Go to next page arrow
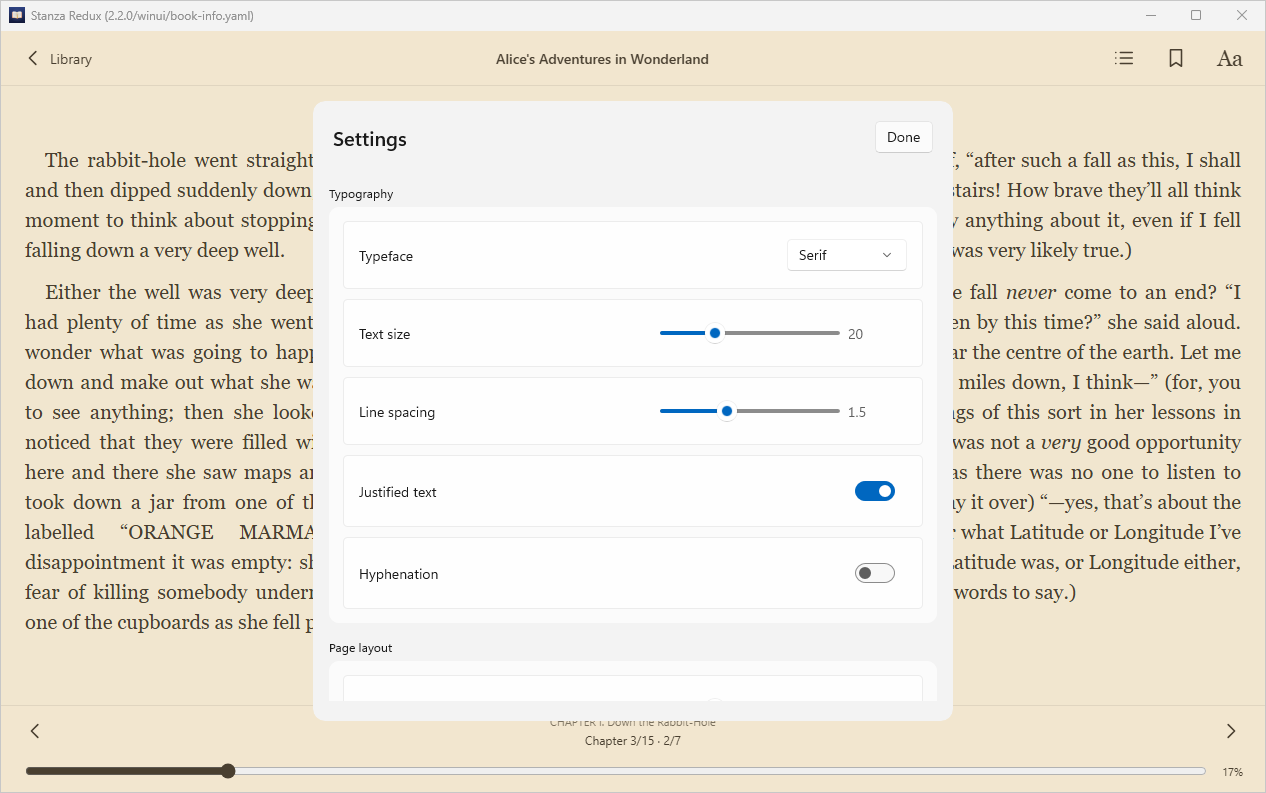The height and width of the screenshot is (793, 1266). tap(1231, 731)
